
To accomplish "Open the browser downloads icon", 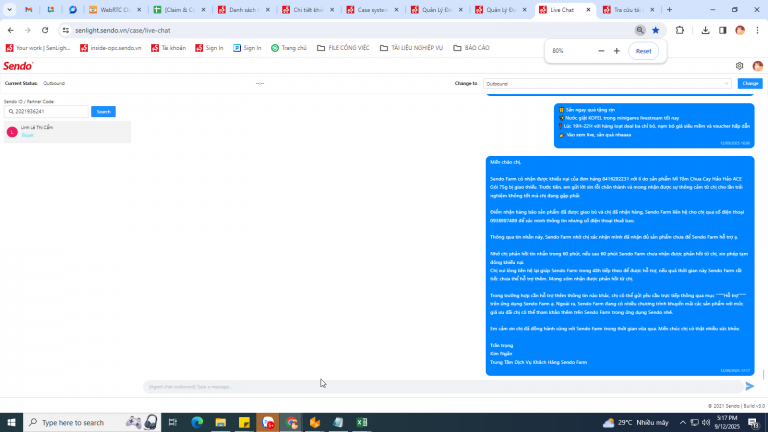I will click(x=705, y=30).
